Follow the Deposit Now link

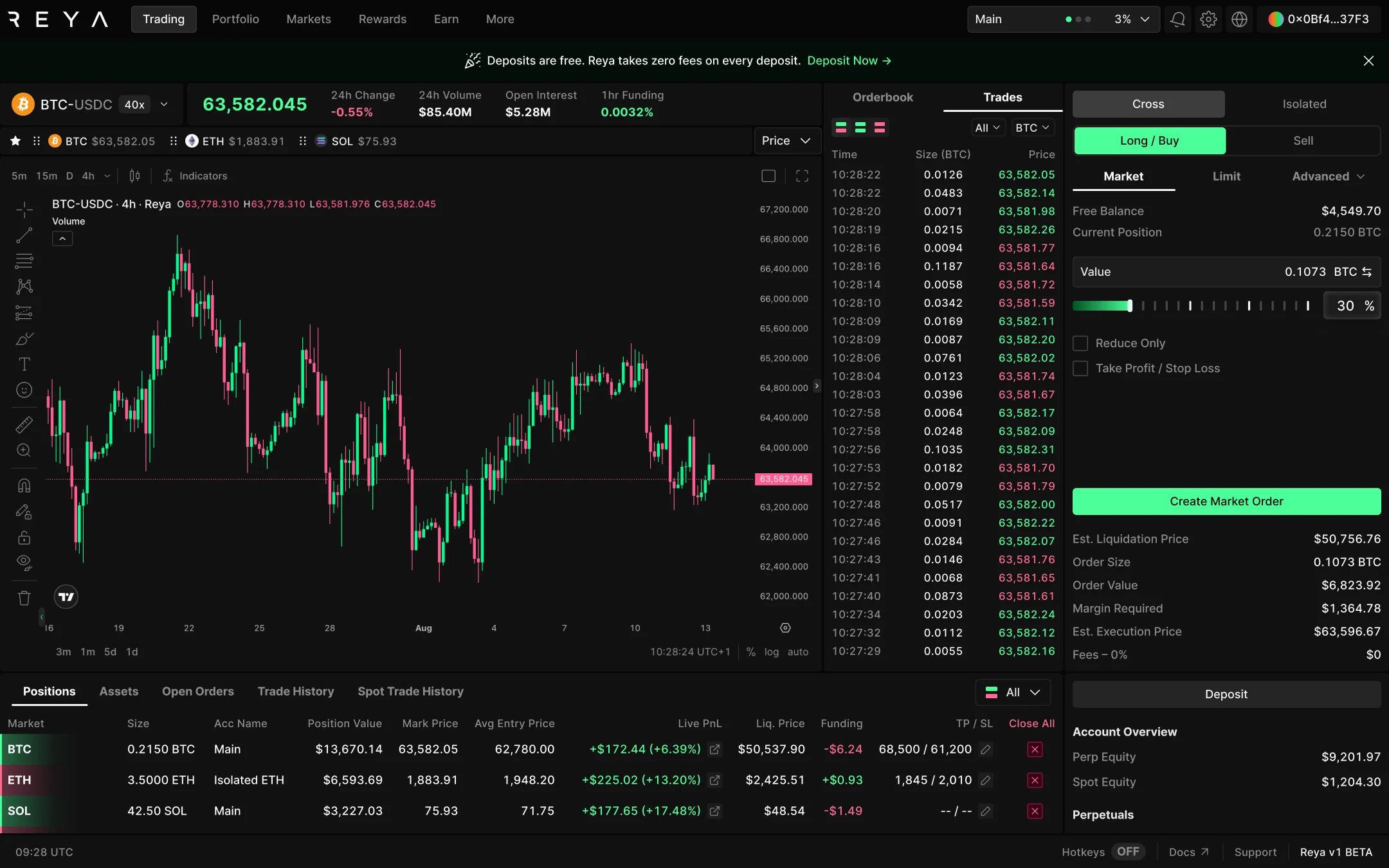[x=849, y=60]
